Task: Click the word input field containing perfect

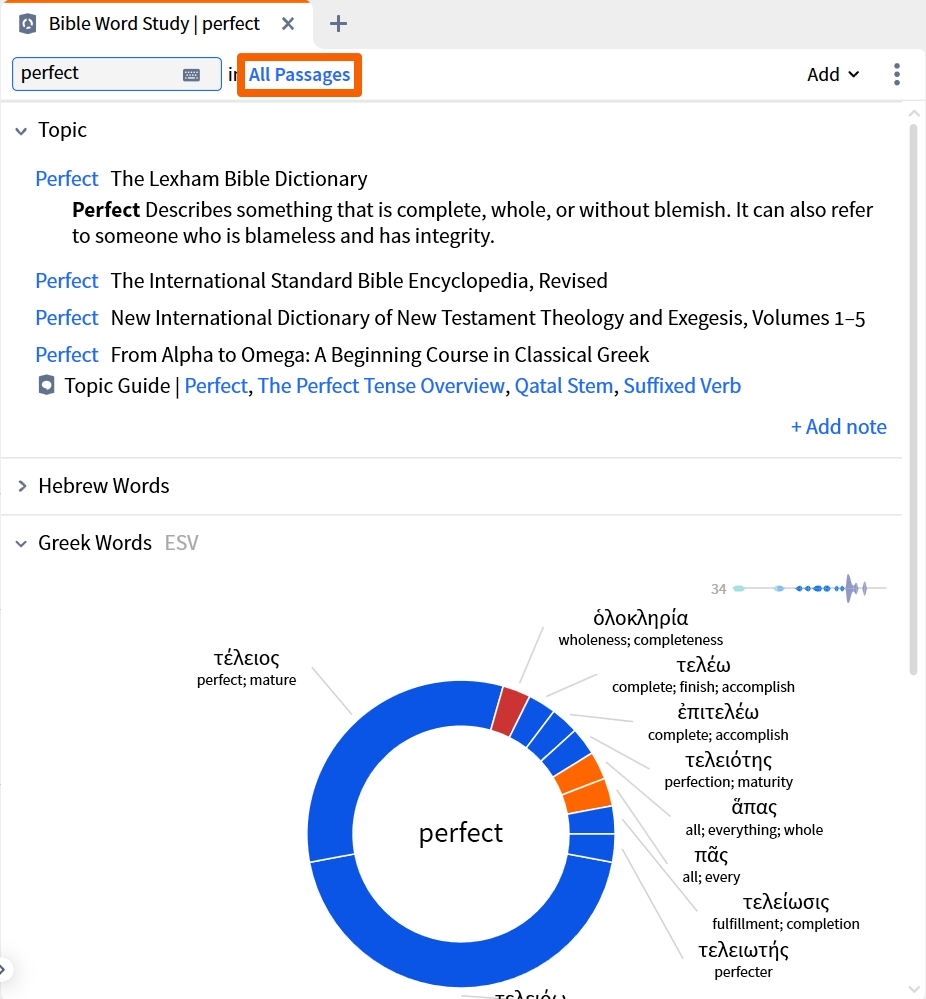Action: pyautogui.click(x=117, y=74)
